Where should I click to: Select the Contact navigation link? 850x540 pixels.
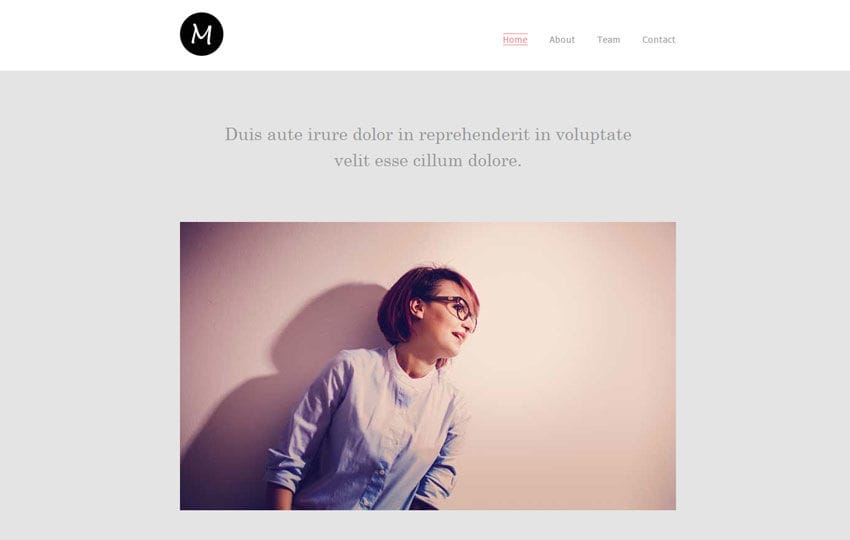pyautogui.click(x=659, y=40)
